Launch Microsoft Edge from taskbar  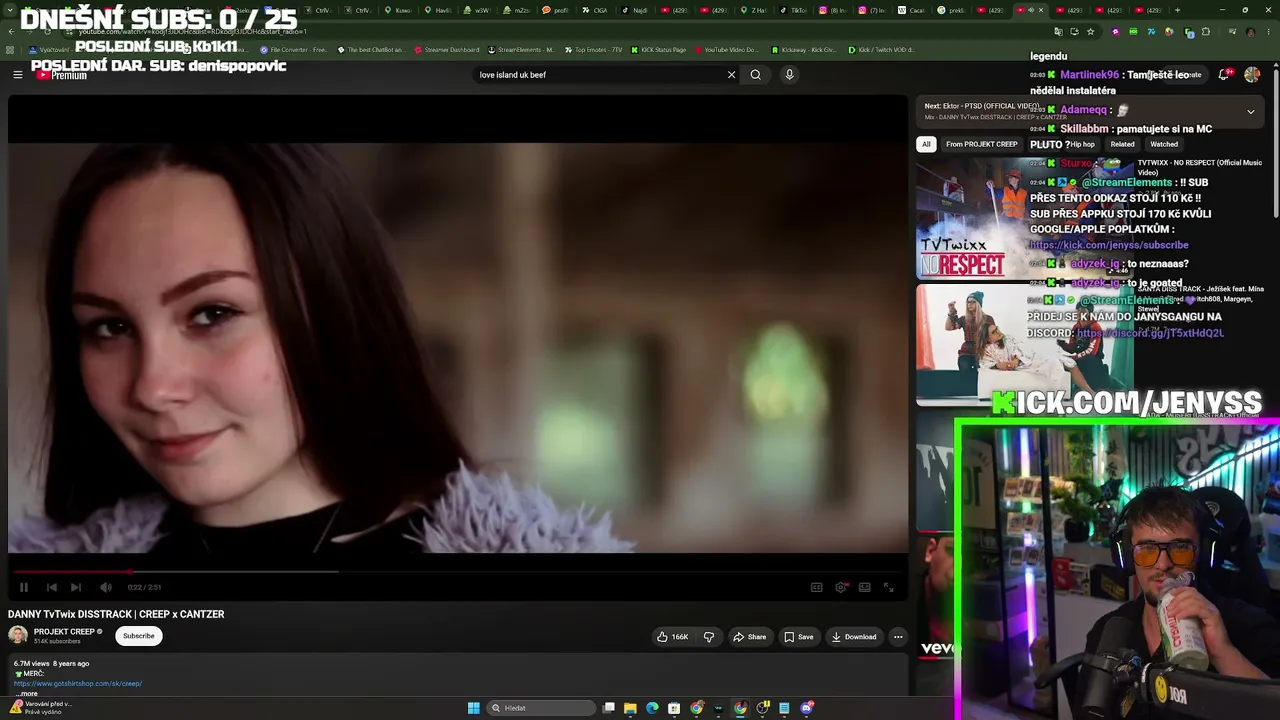point(652,708)
